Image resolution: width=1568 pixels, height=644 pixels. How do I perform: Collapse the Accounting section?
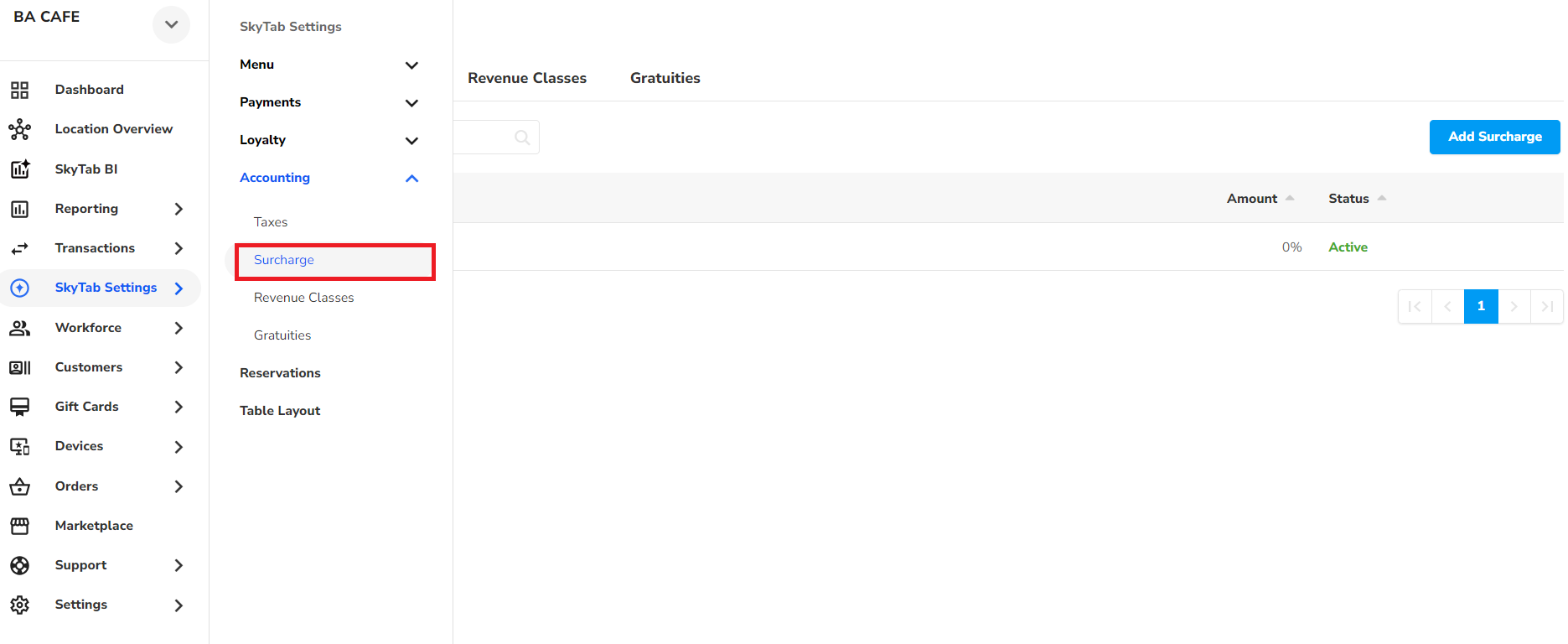(x=411, y=179)
